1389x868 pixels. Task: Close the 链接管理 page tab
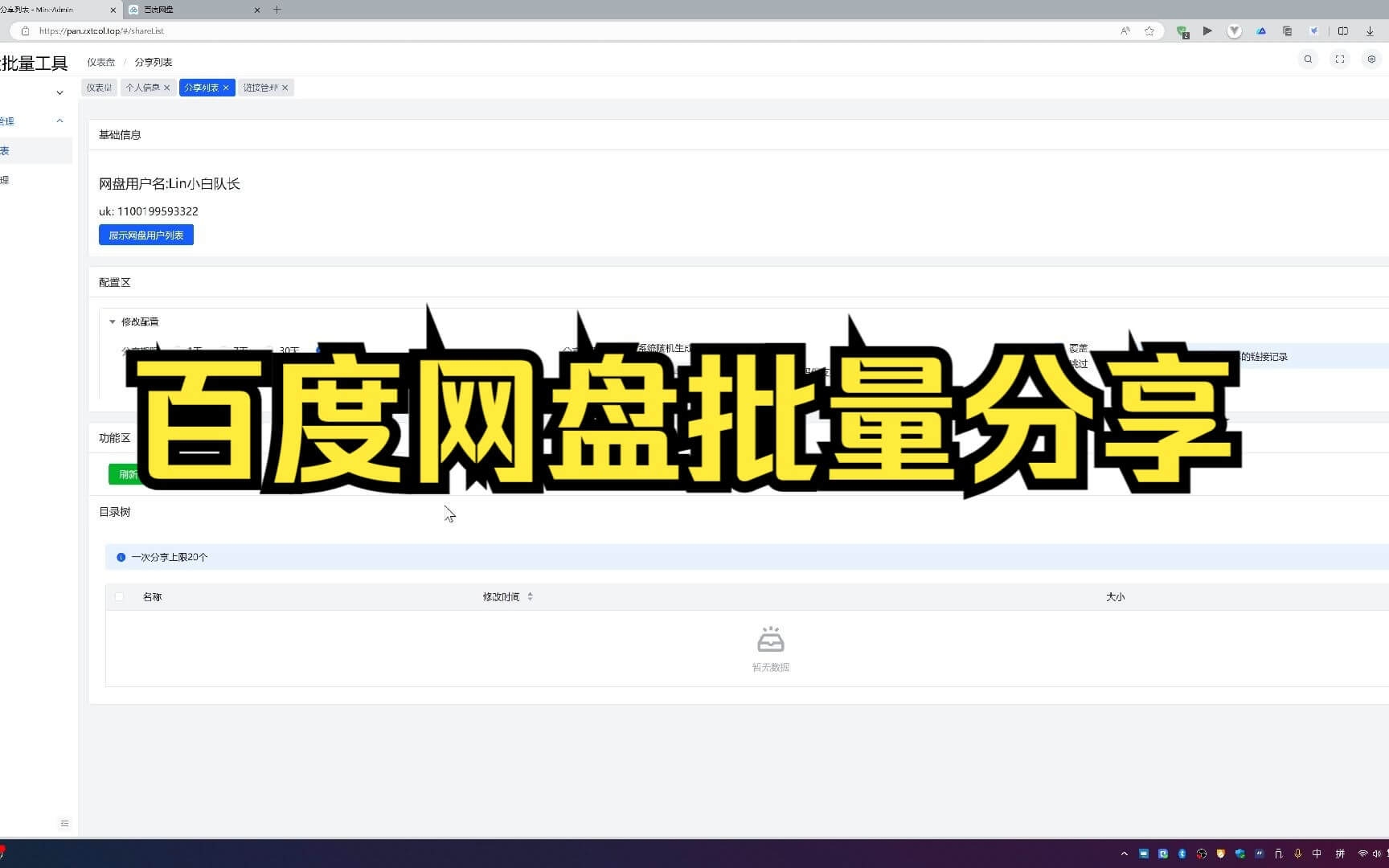click(285, 88)
